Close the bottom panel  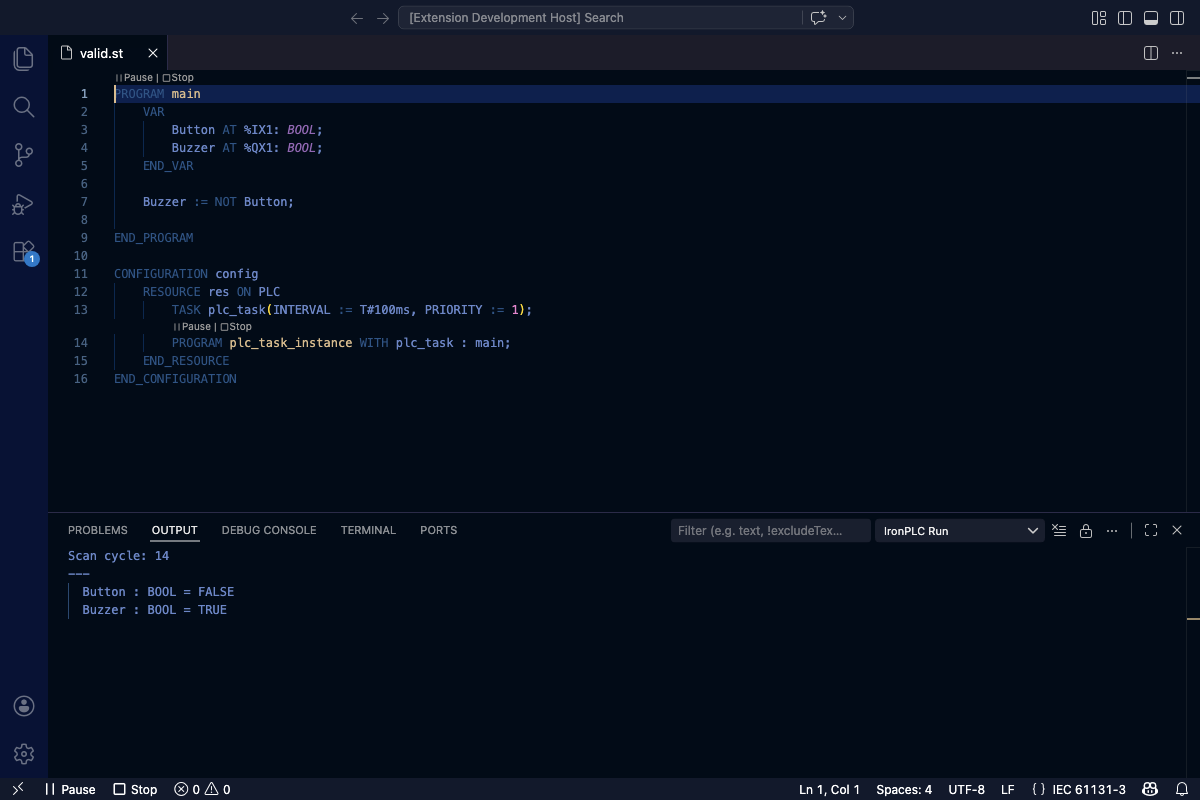pyautogui.click(x=1177, y=531)
